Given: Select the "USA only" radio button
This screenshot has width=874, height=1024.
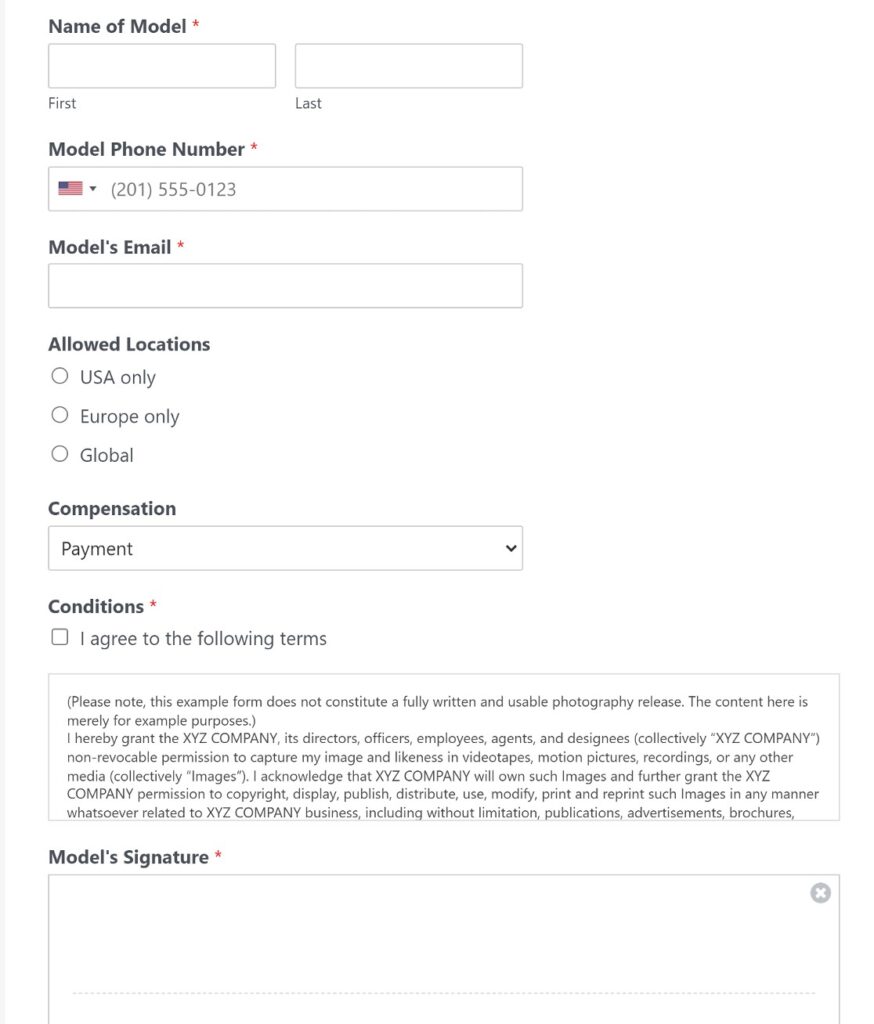Looking at the screenshot, I should tap(59, 376).
